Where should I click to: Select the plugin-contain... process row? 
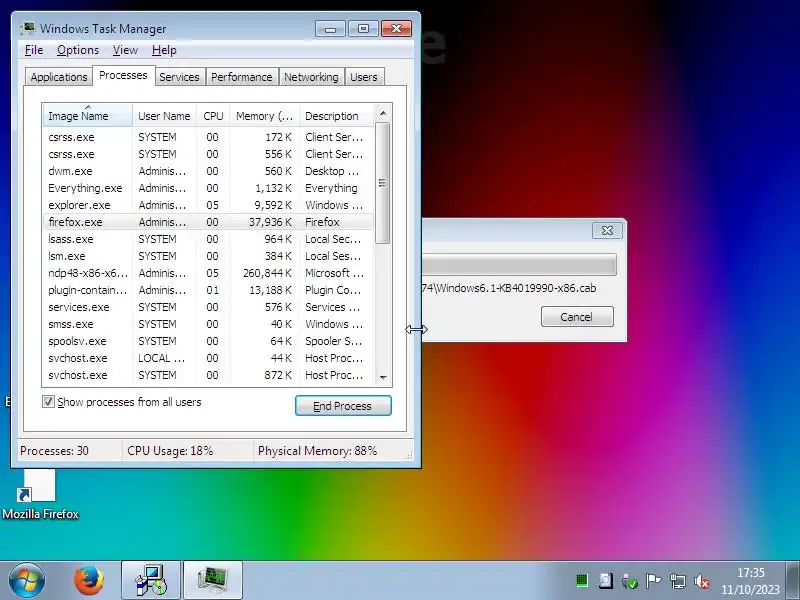(x=209, y=290)
